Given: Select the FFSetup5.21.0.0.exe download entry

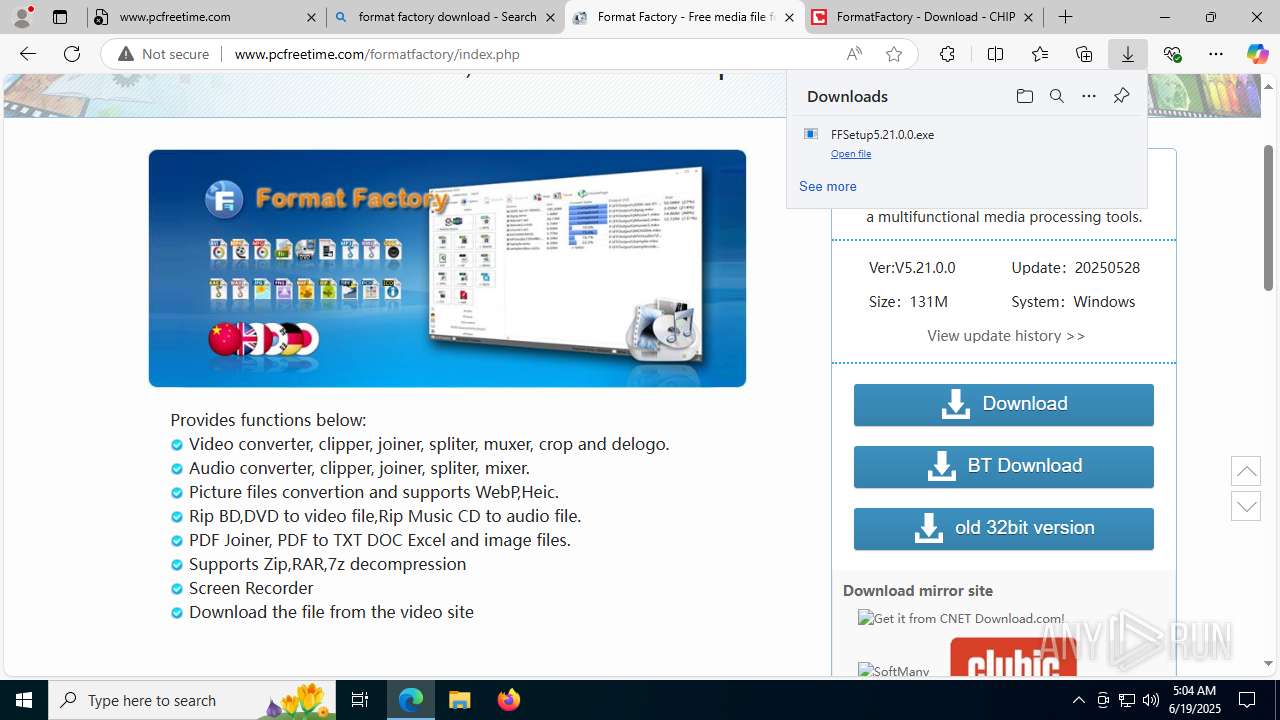Looking at the screenshot, I should (x=966, y=143).
